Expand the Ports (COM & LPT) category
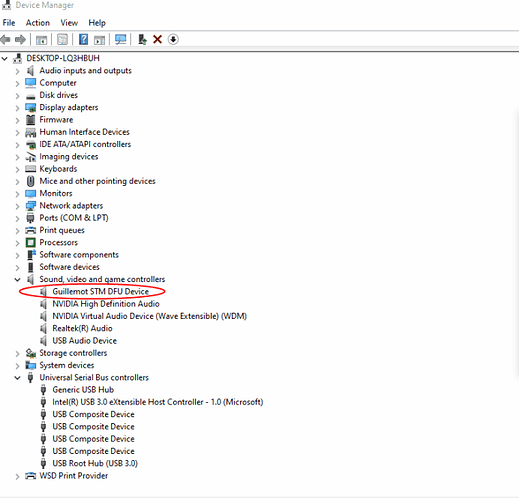 [17, 219]
